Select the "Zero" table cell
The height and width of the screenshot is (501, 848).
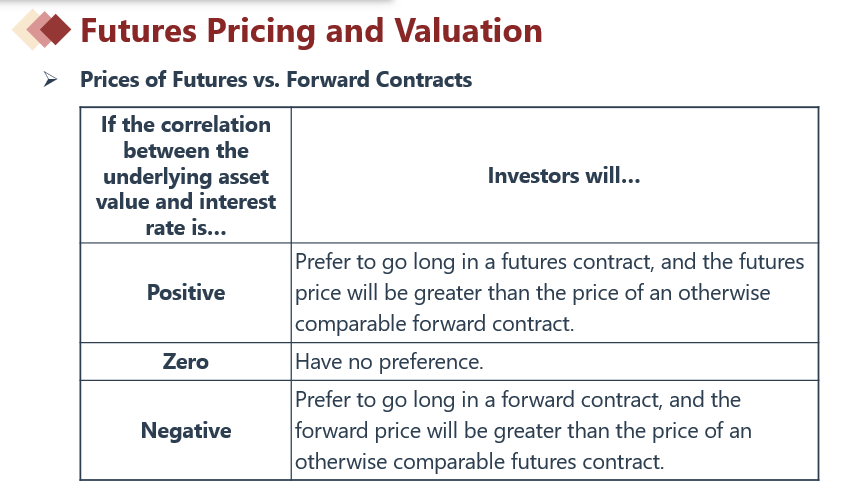coord(186,361)
